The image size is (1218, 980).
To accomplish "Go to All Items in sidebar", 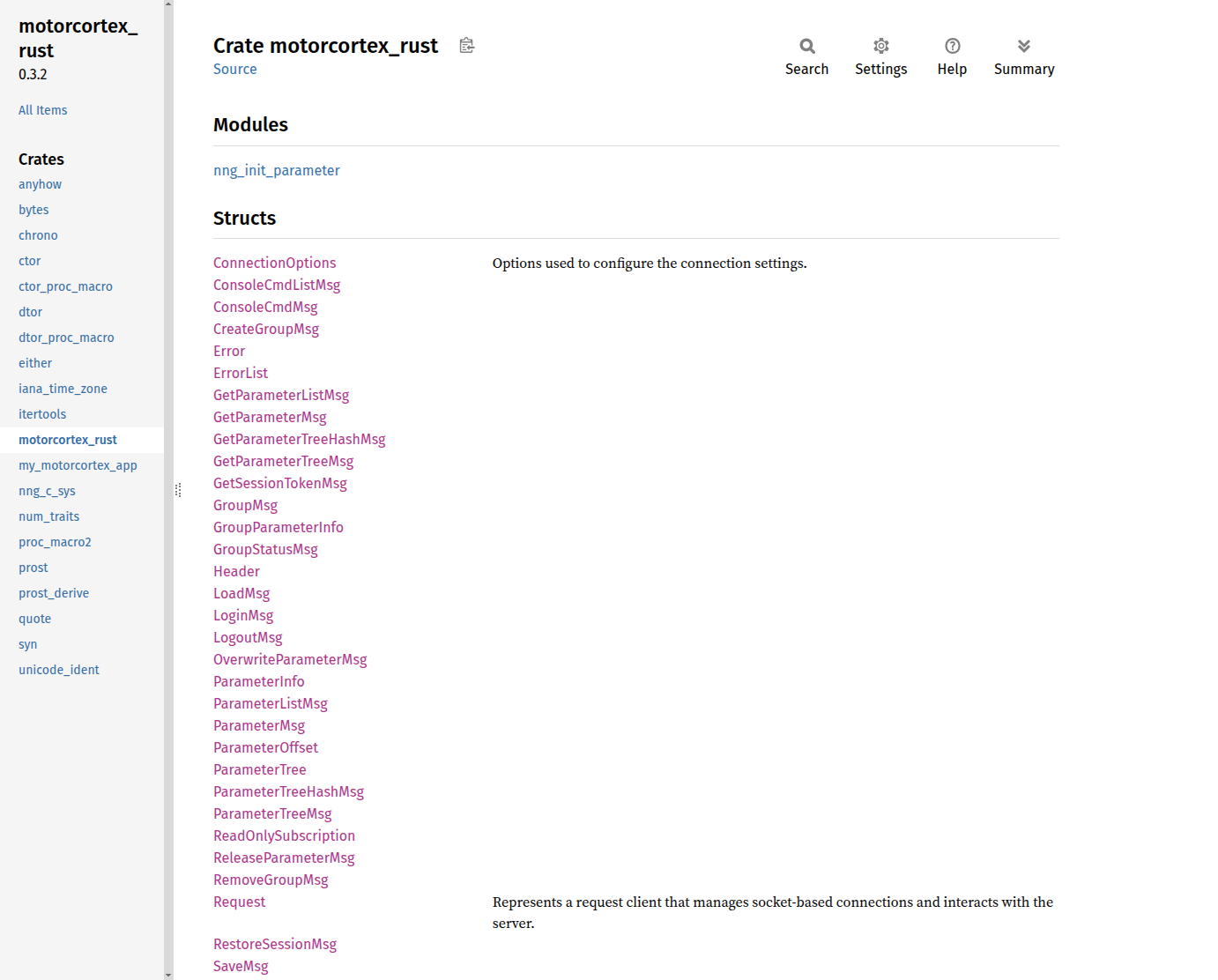I will (x=42, y=110).
